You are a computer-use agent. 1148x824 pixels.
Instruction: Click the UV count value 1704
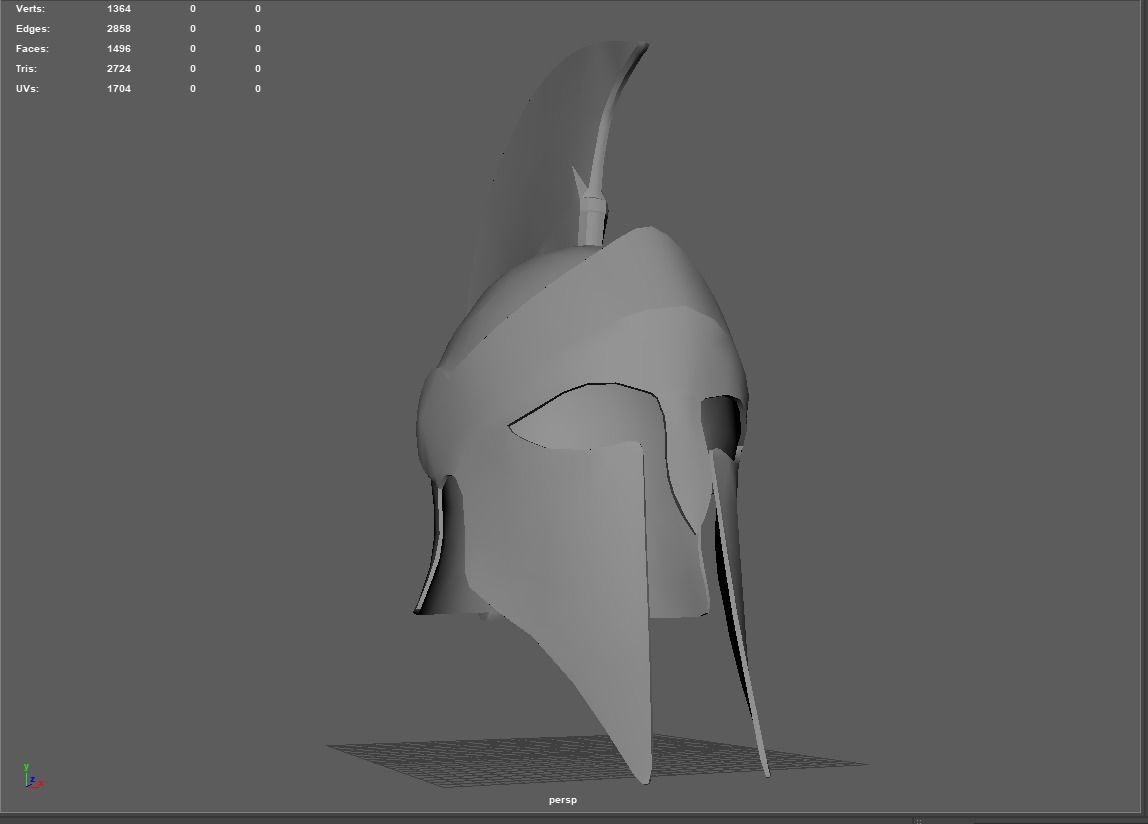click(119, 89)
